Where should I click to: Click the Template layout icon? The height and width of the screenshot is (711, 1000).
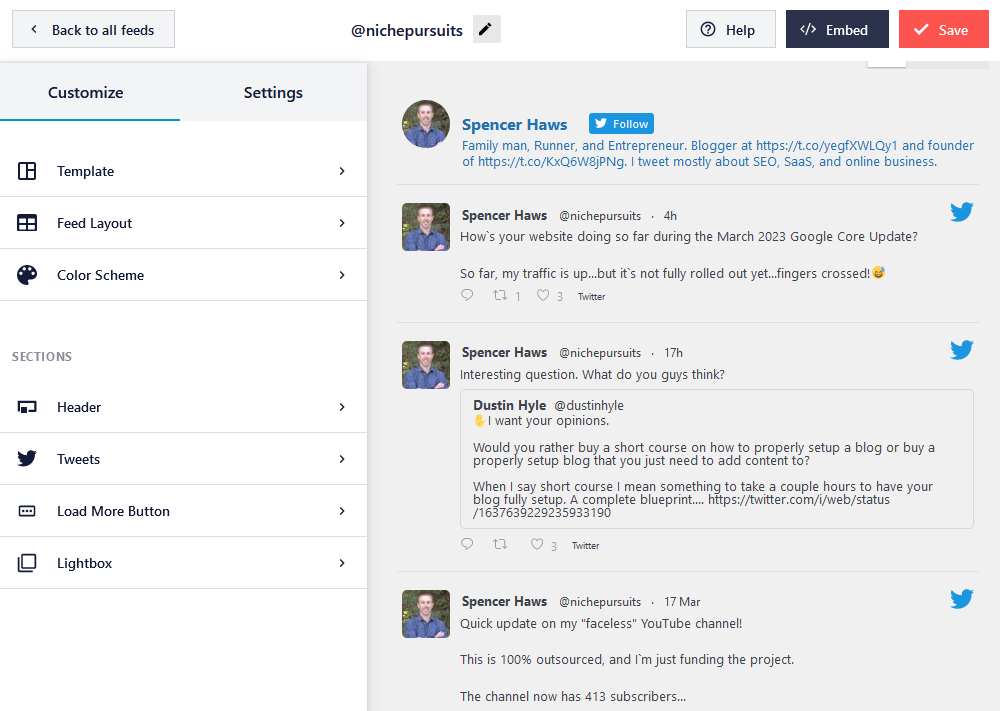click(27, 171)
